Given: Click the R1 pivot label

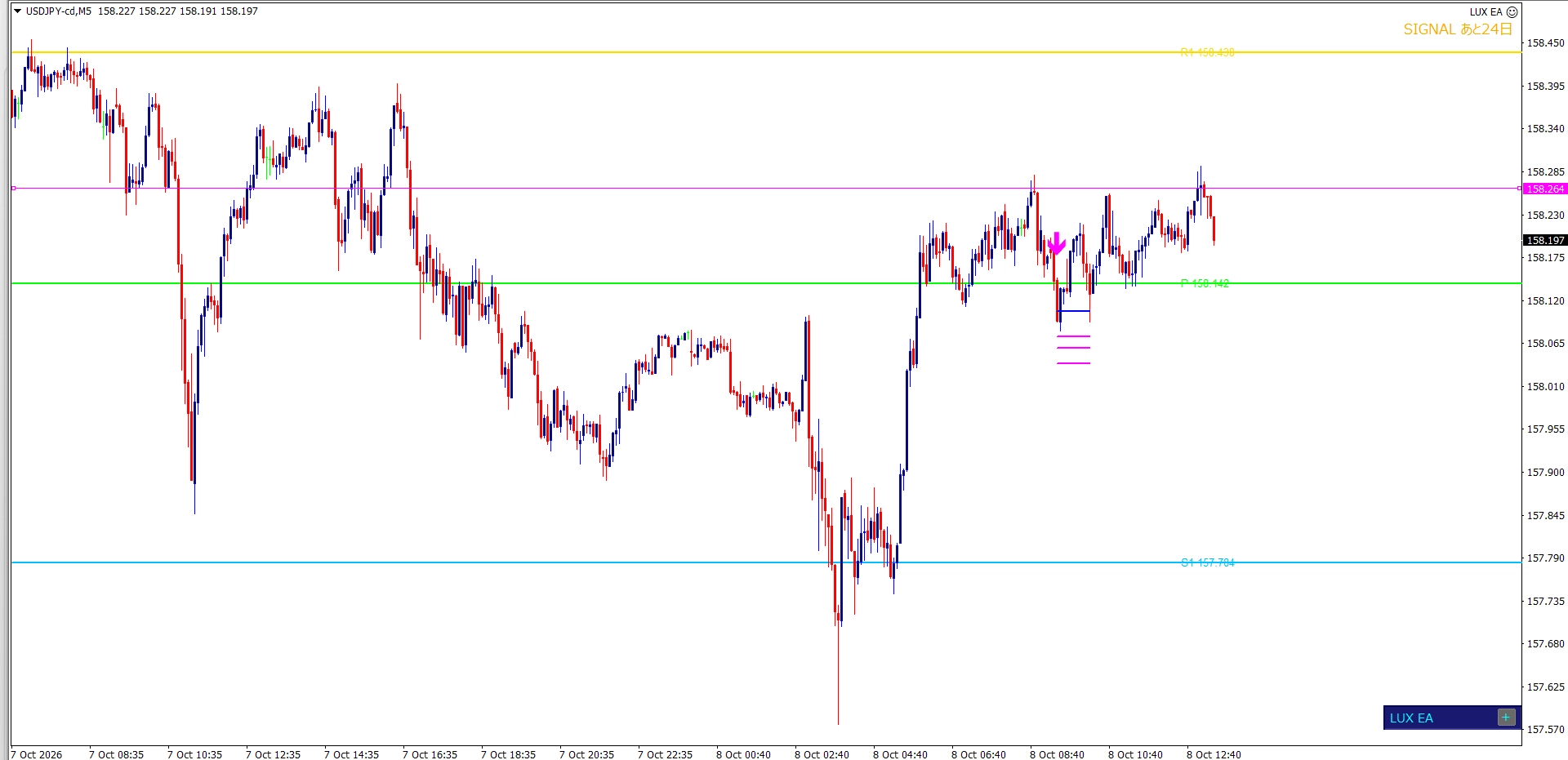Looking at the screenshot, I should (1207, 52).
